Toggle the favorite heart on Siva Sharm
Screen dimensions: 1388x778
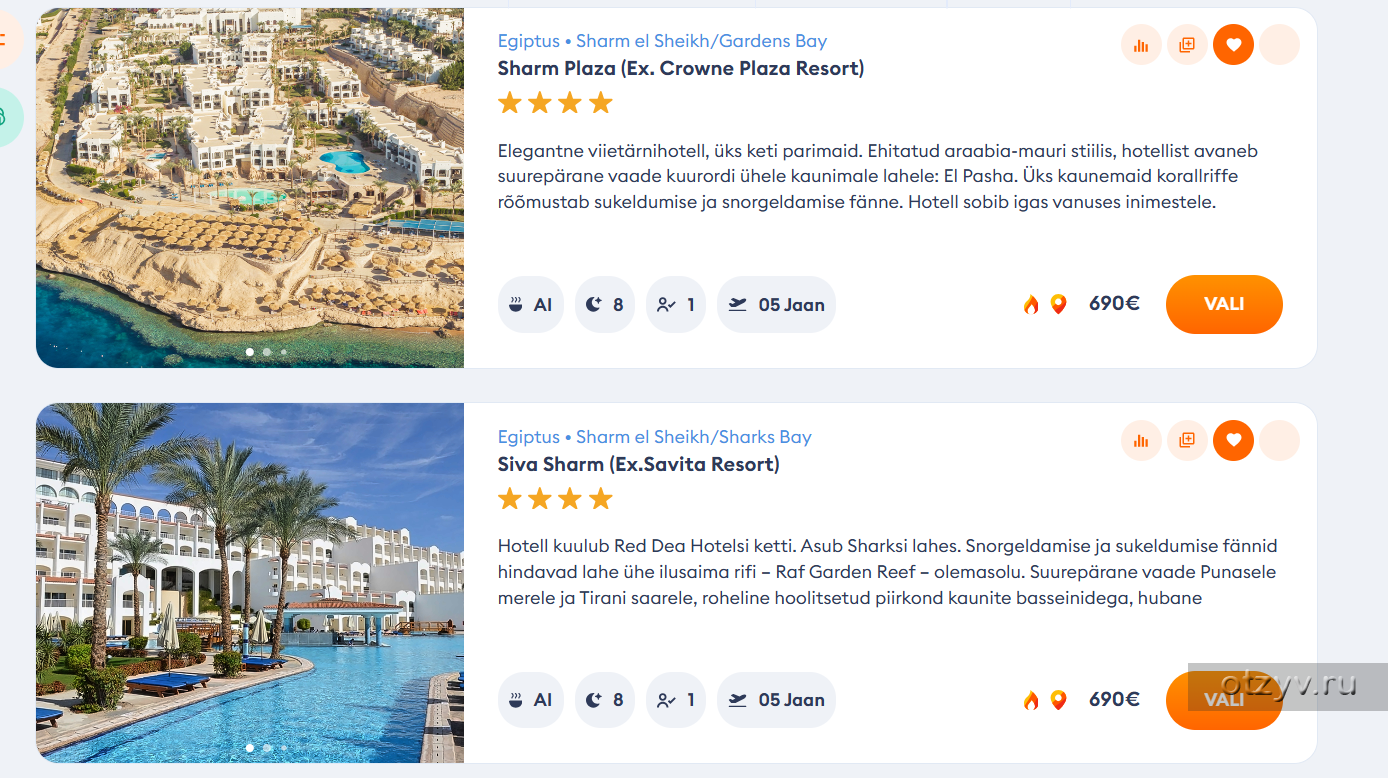(x=1233, y=441)
